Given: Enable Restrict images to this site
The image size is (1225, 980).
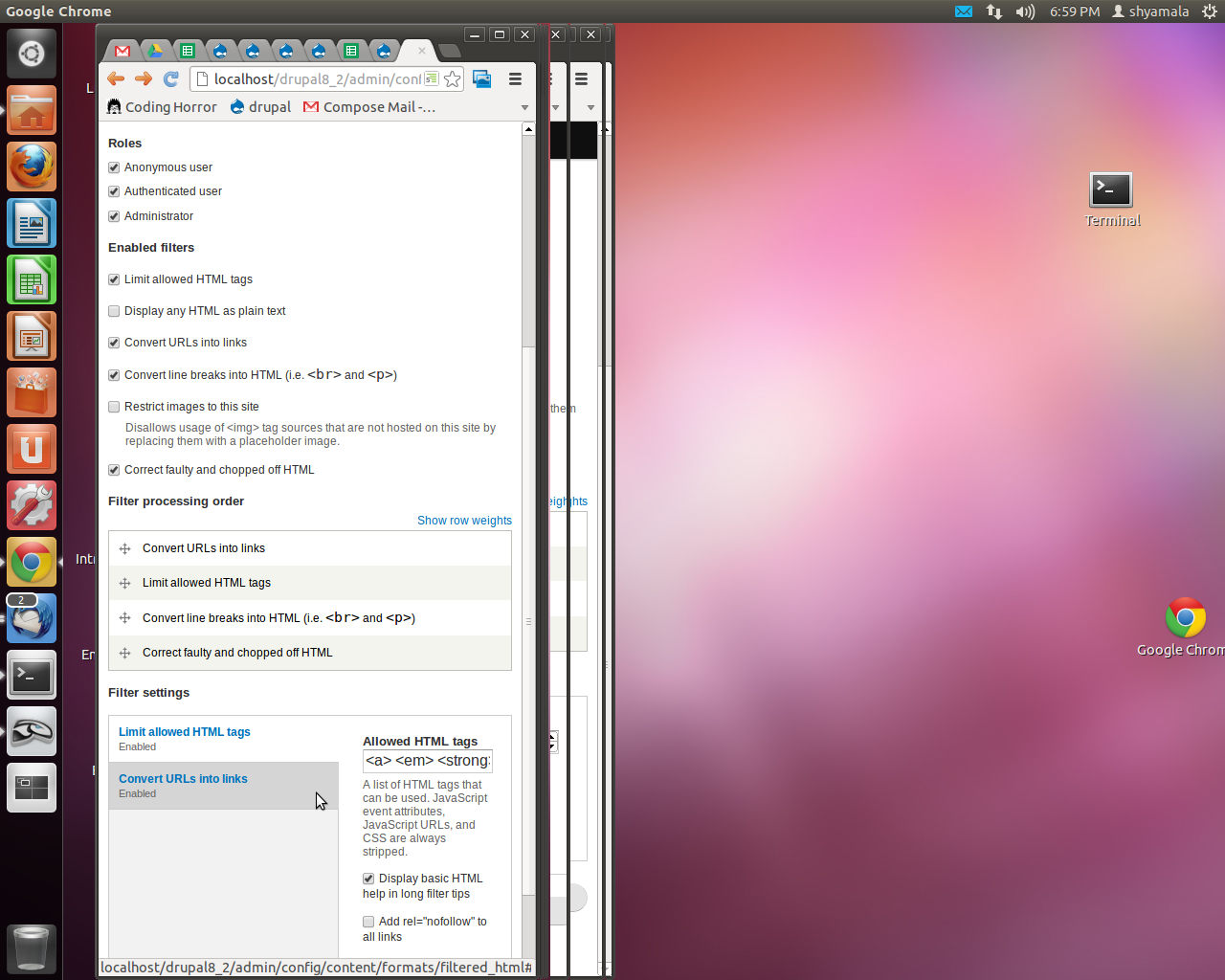Looking at the screenshot, I should pos(114,407).
